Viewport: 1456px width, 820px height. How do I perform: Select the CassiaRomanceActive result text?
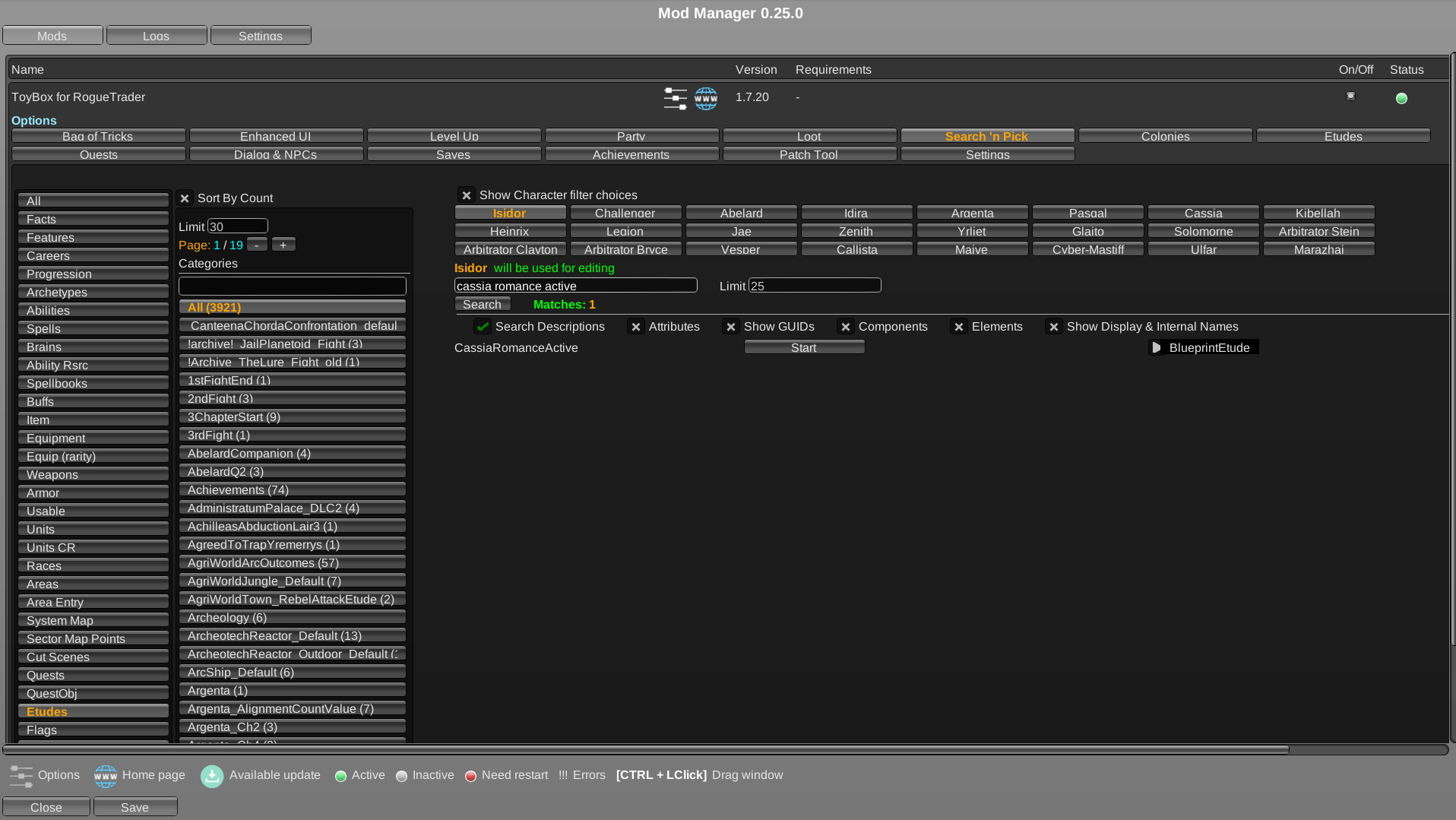[516, 348]
